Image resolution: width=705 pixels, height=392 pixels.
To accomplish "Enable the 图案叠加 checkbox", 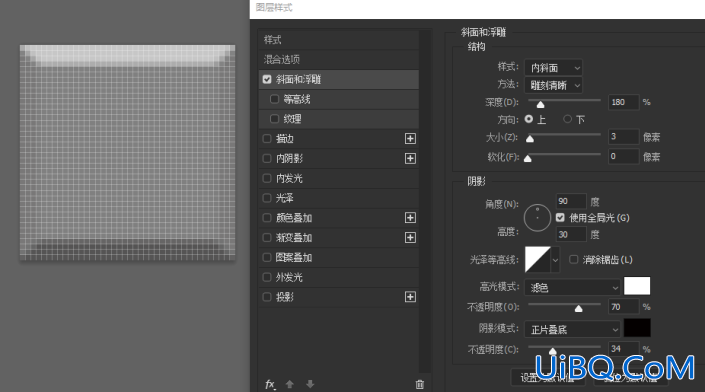I will 267,258.
